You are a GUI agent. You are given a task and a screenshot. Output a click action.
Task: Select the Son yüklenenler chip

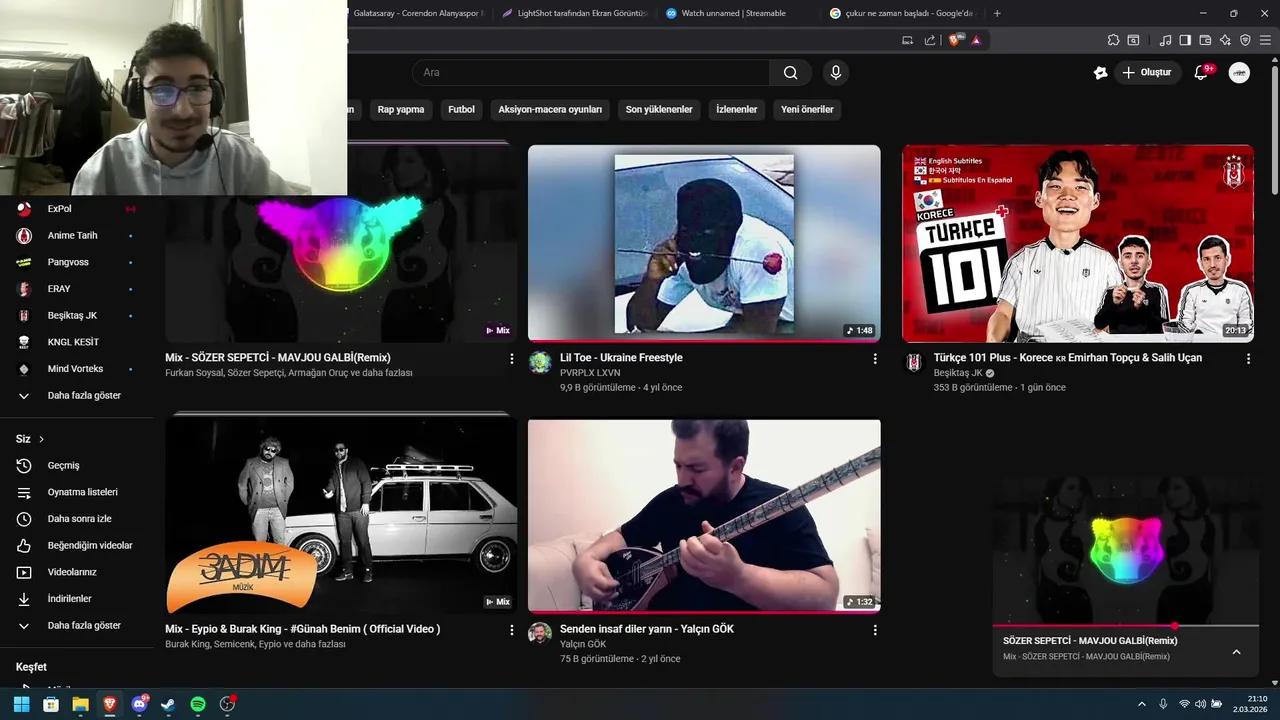[x=659, y=109]
